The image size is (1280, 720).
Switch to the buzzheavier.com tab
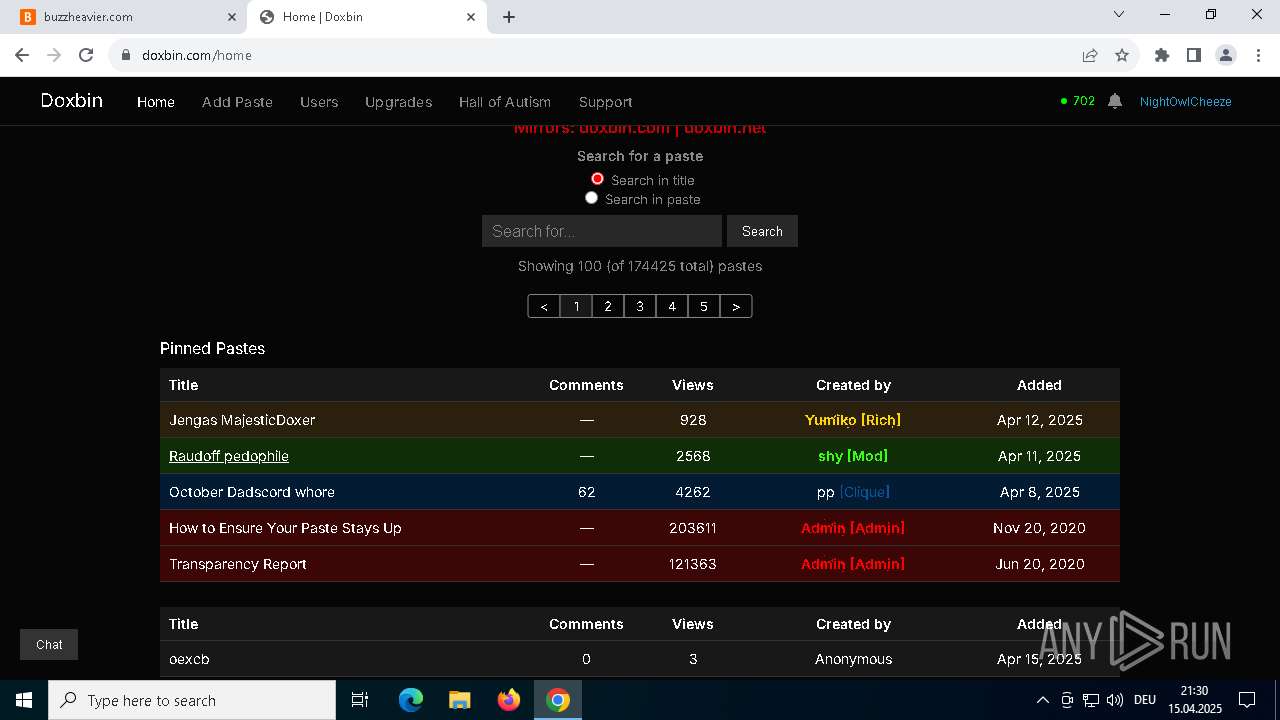pyautogui.click(x=126, y=17)
